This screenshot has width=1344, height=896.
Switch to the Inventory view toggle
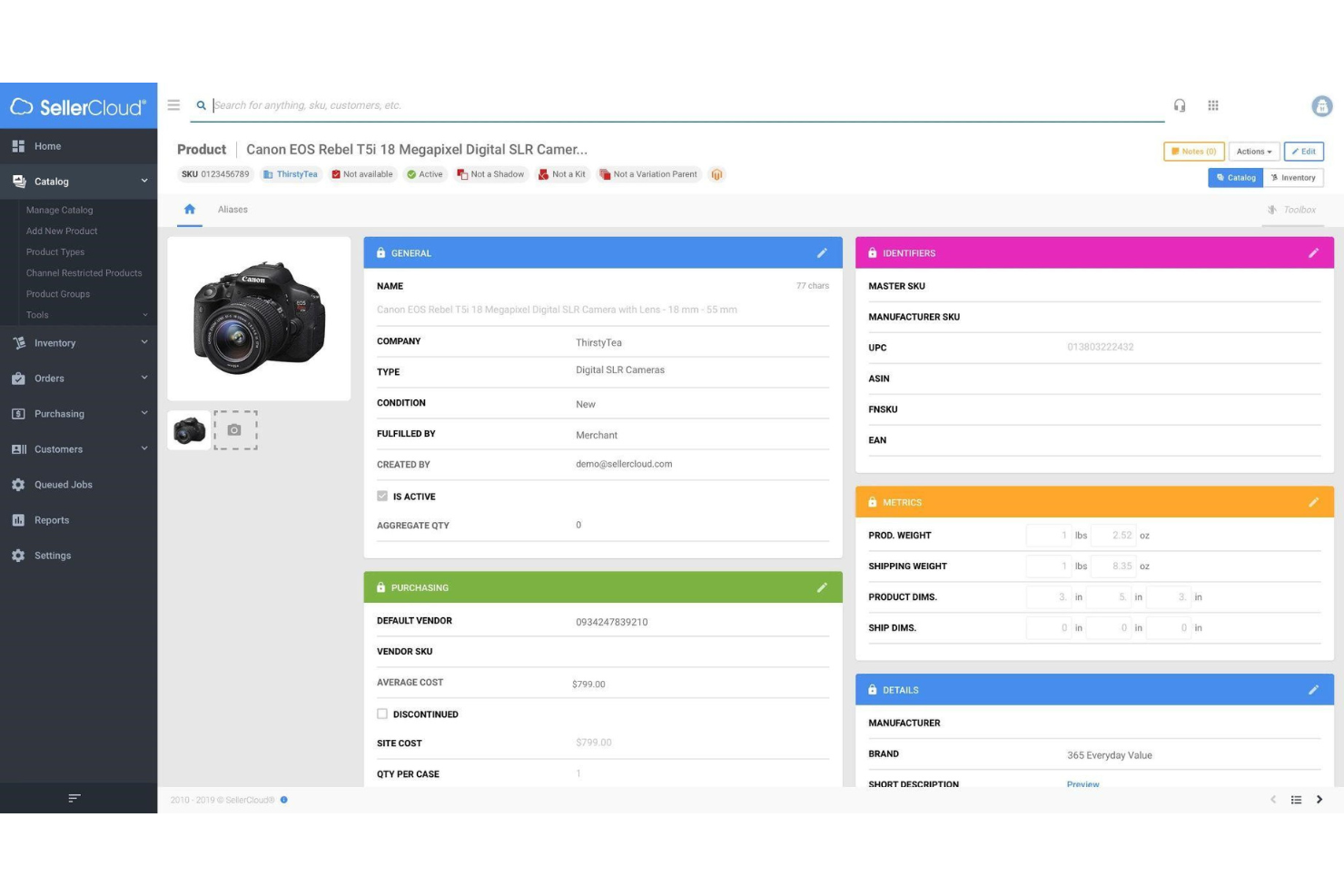pos(1293,178)
